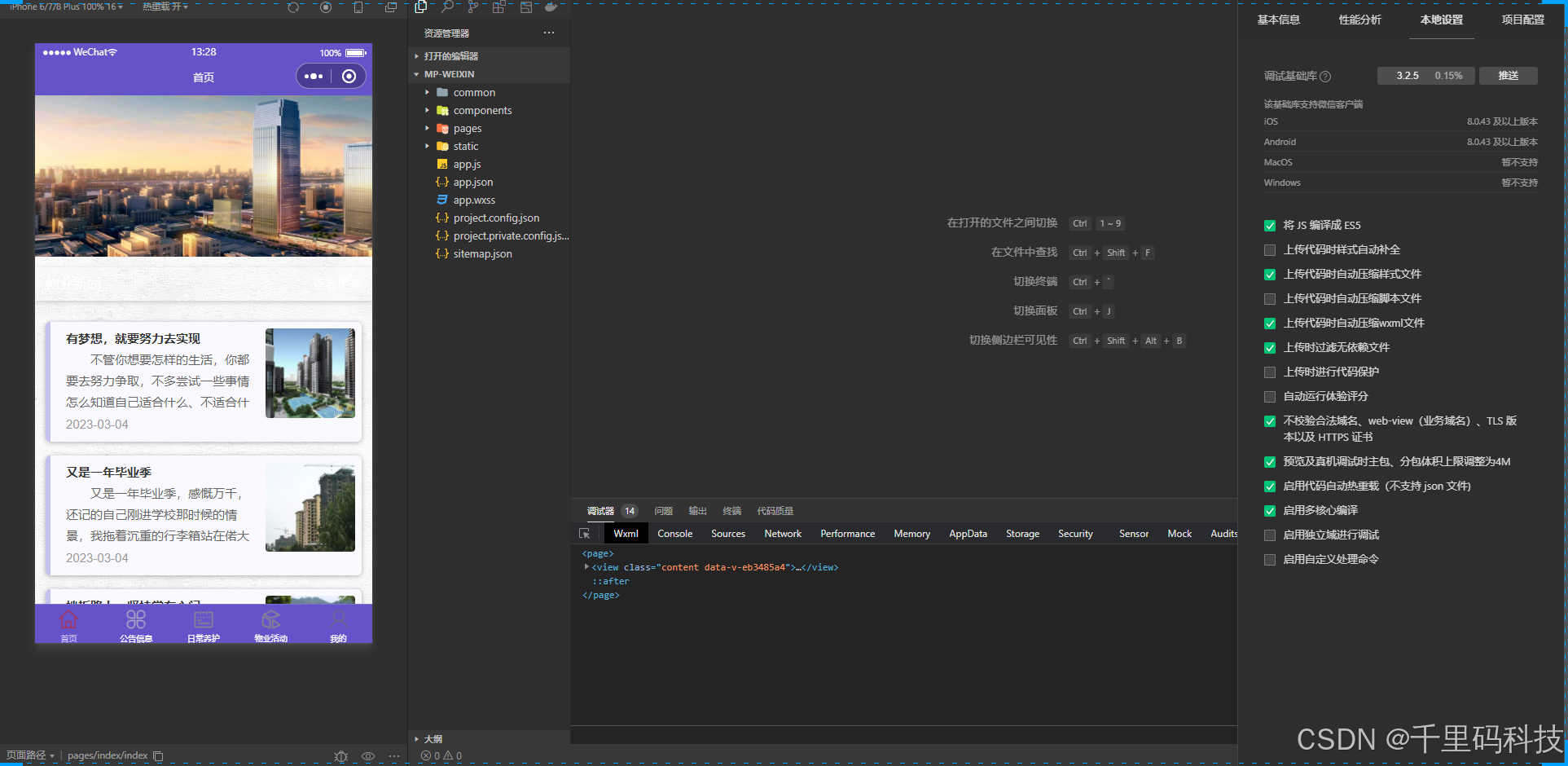This screenshot has height=766, width=1568.
Task: Tap the 日常养护 tab icon in simulator
Action: [204, 620]
